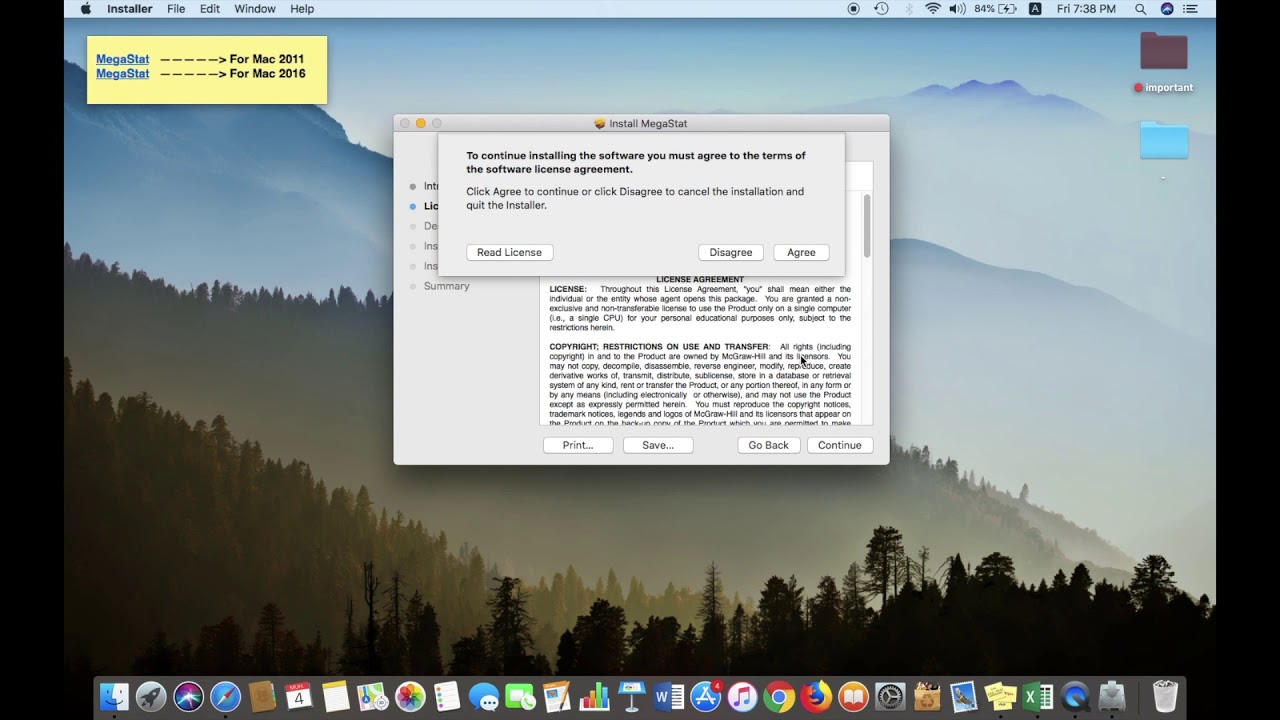
Task: Open the Help menu
Action: (x=302, y=9)
